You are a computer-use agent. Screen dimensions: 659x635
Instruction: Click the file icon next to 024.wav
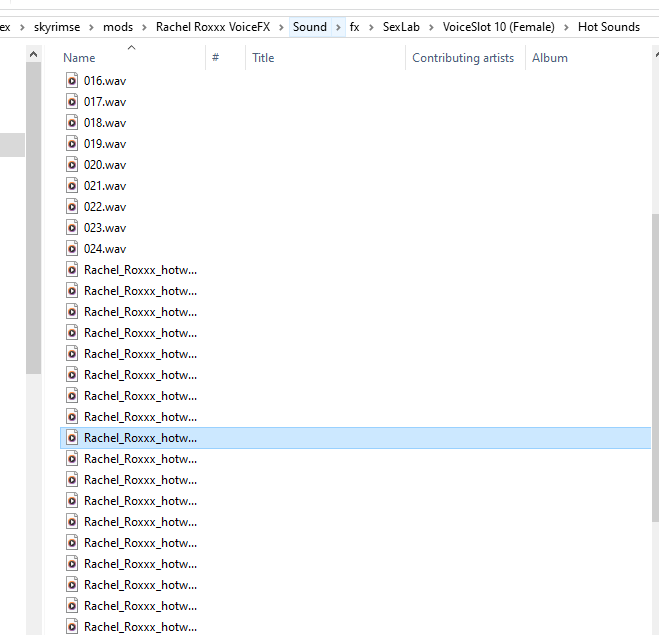coord(72,248)
